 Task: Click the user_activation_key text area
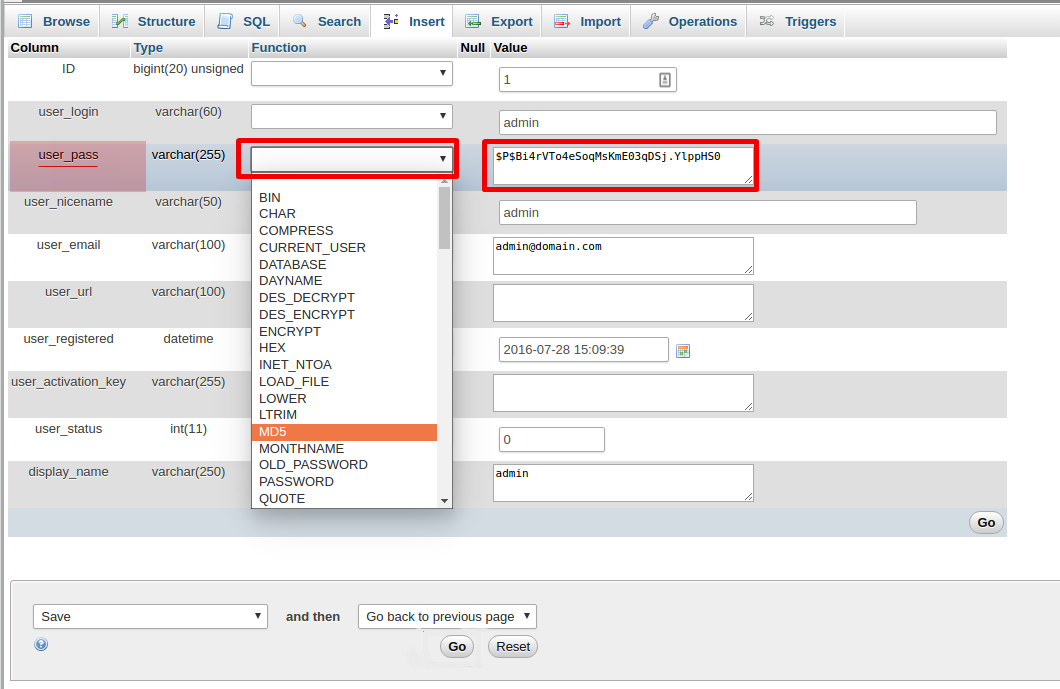tap(623, 393)
